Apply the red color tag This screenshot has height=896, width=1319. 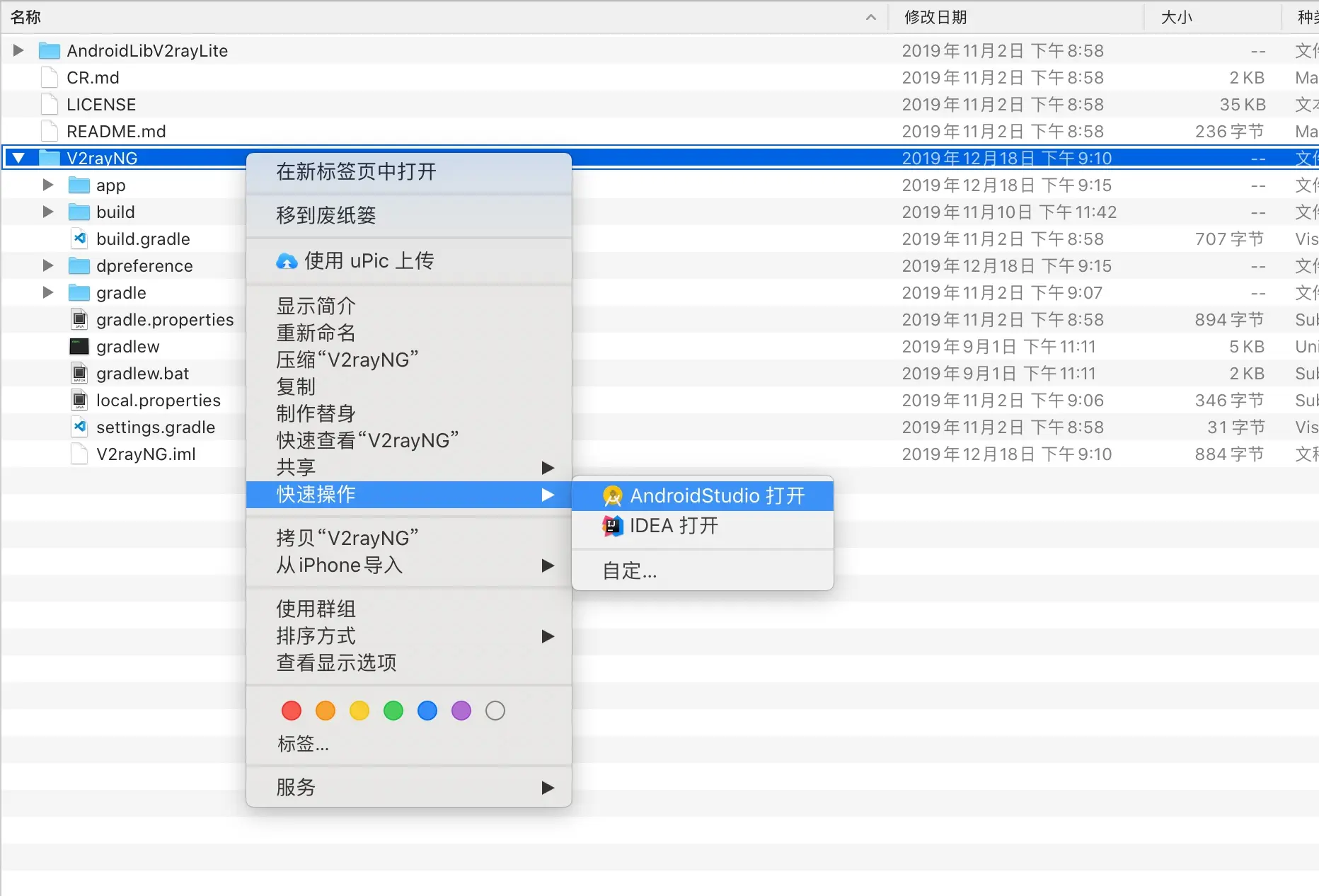coord(292,711)
